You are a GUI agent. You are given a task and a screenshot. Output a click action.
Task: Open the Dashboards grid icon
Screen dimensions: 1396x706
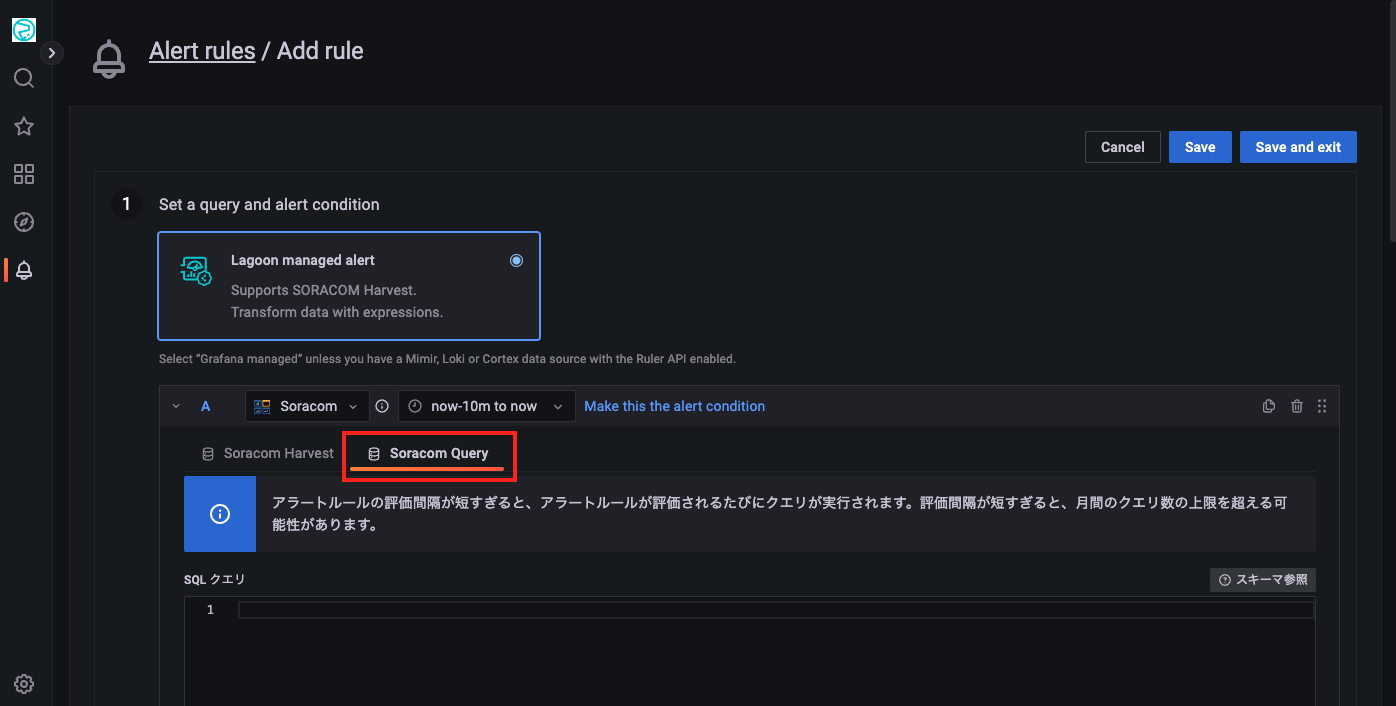click(24, 174)
